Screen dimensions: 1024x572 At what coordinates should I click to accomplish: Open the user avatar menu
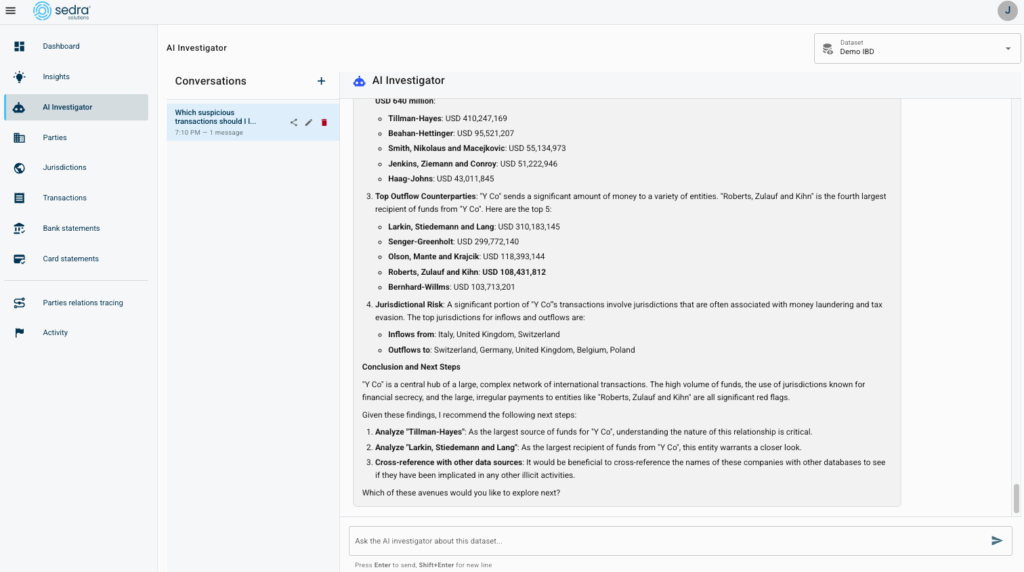point(1006,11)
